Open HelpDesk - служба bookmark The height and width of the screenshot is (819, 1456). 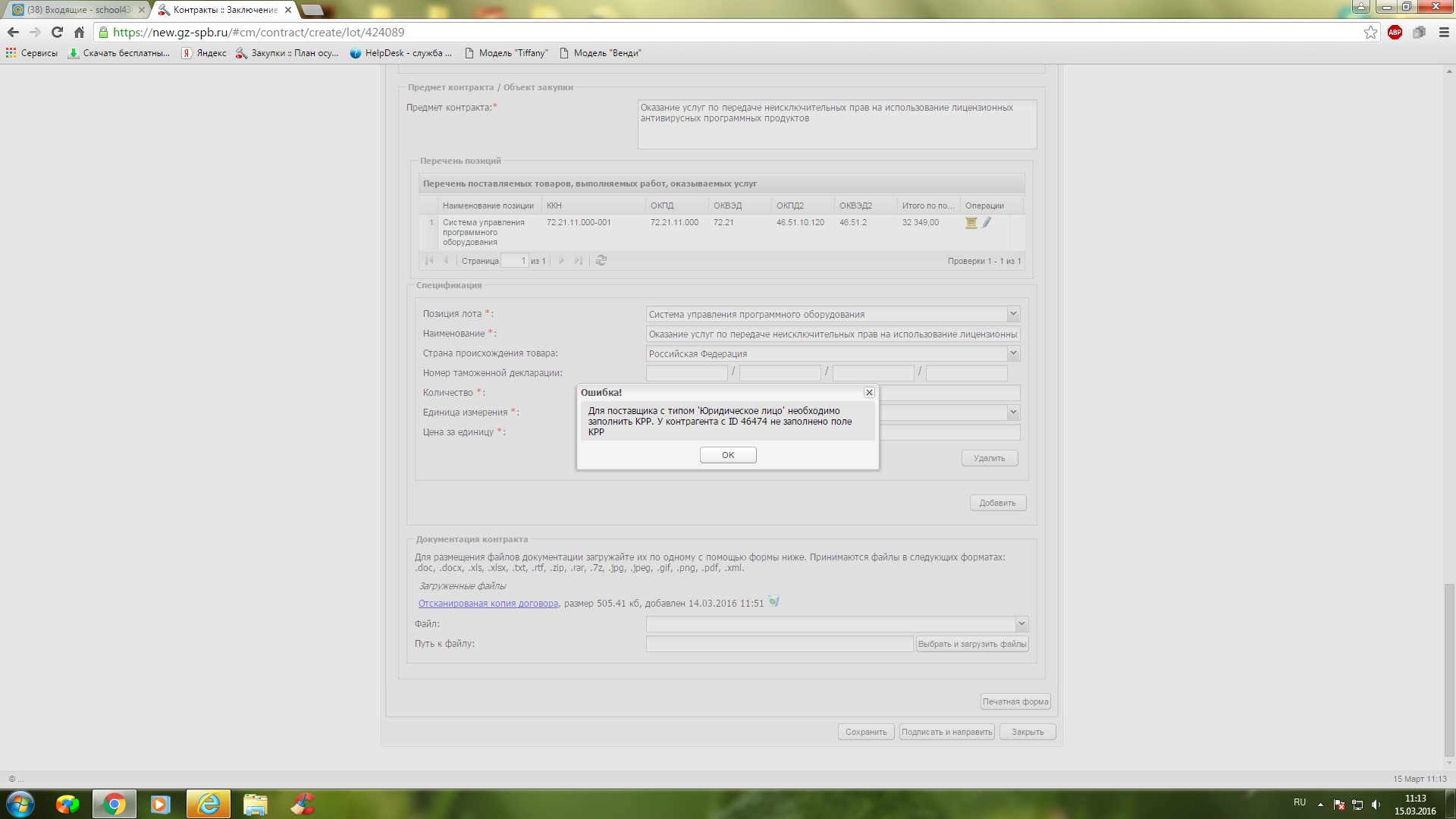[400, 53]
